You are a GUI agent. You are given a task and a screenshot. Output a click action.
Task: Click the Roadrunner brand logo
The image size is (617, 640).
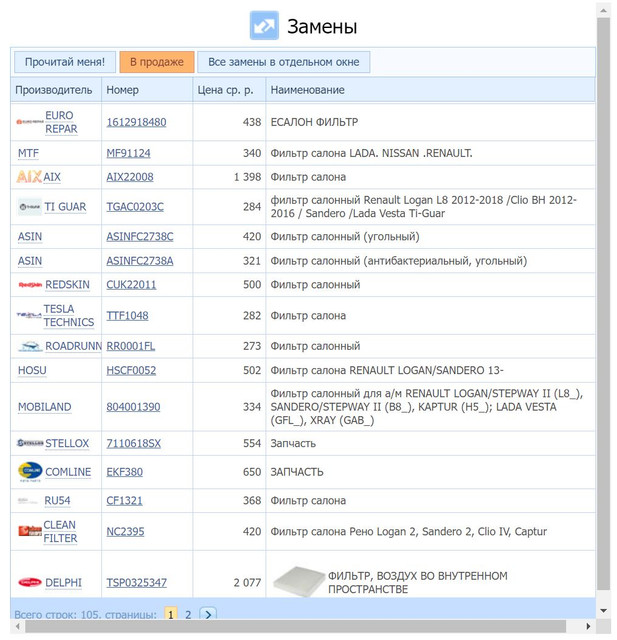coord(30,346)
